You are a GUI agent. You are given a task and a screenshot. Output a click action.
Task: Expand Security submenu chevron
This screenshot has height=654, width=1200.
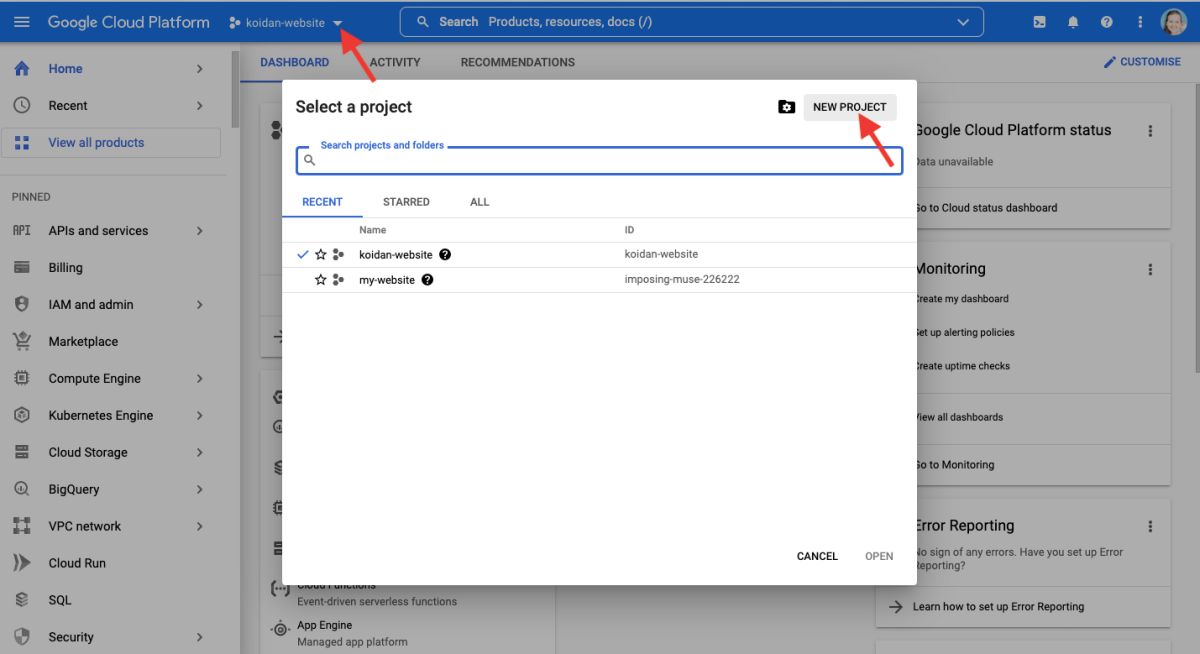pos(200,638)
